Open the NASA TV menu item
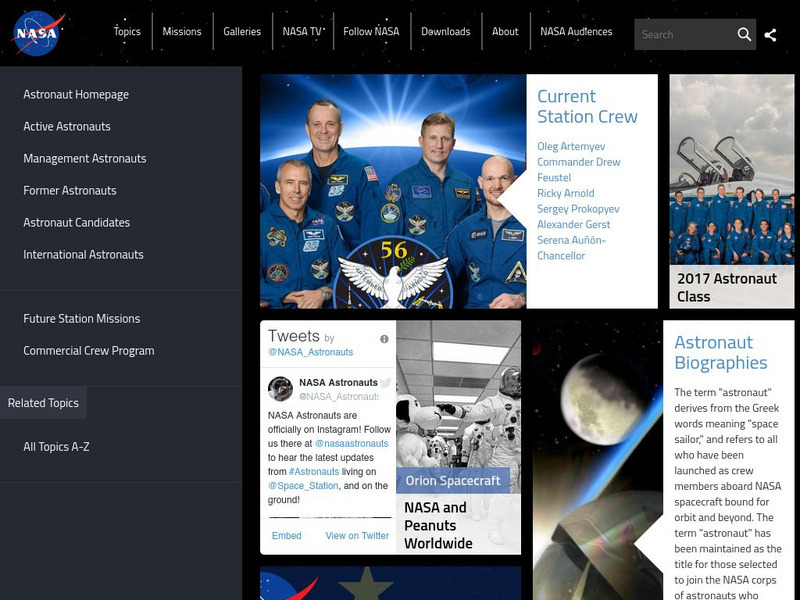The height and width of the screenshot is (600, 800). click(x=300, y=31)
